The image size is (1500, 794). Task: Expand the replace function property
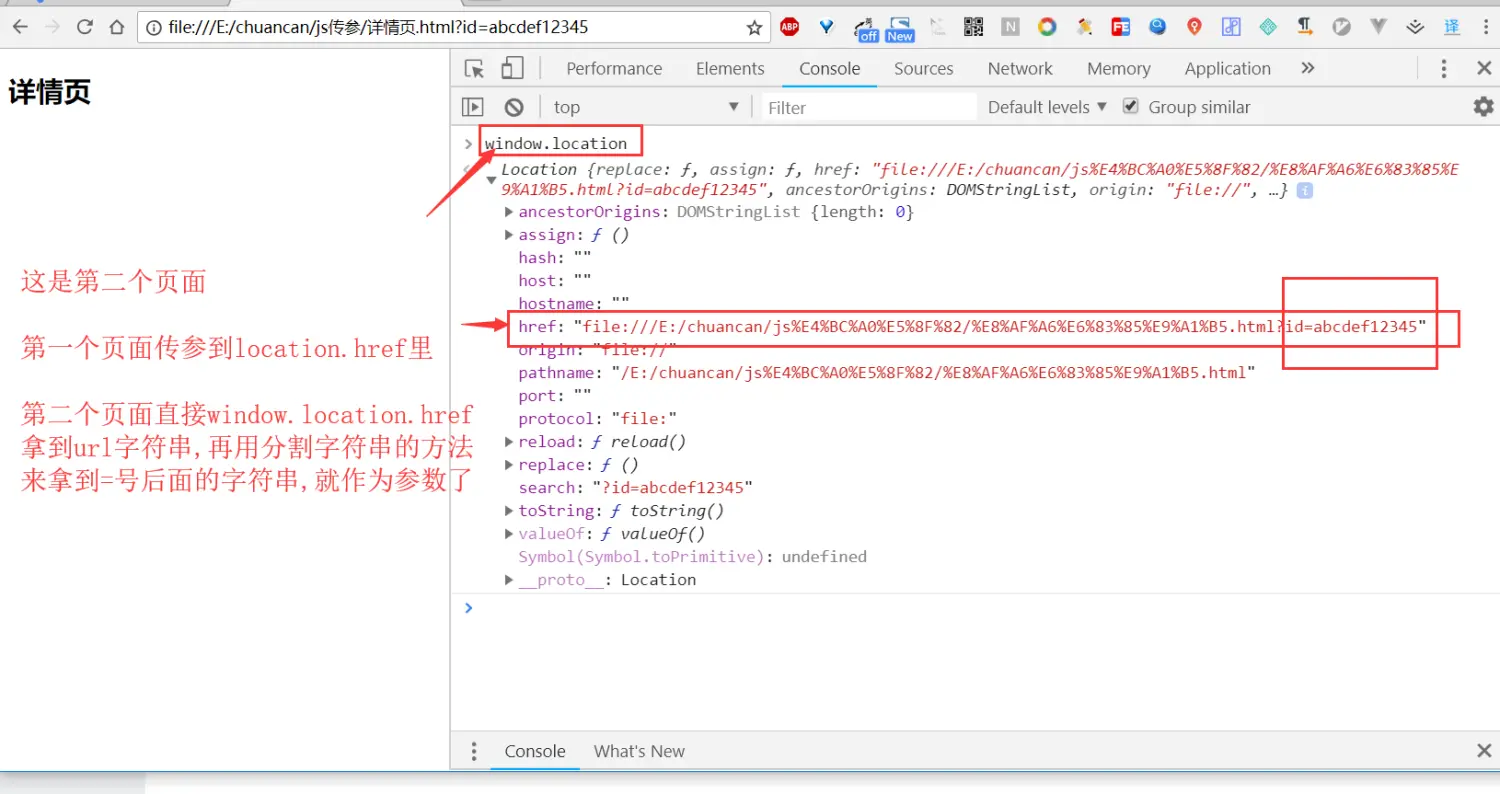pyautogui.click(x=509, y=464)
